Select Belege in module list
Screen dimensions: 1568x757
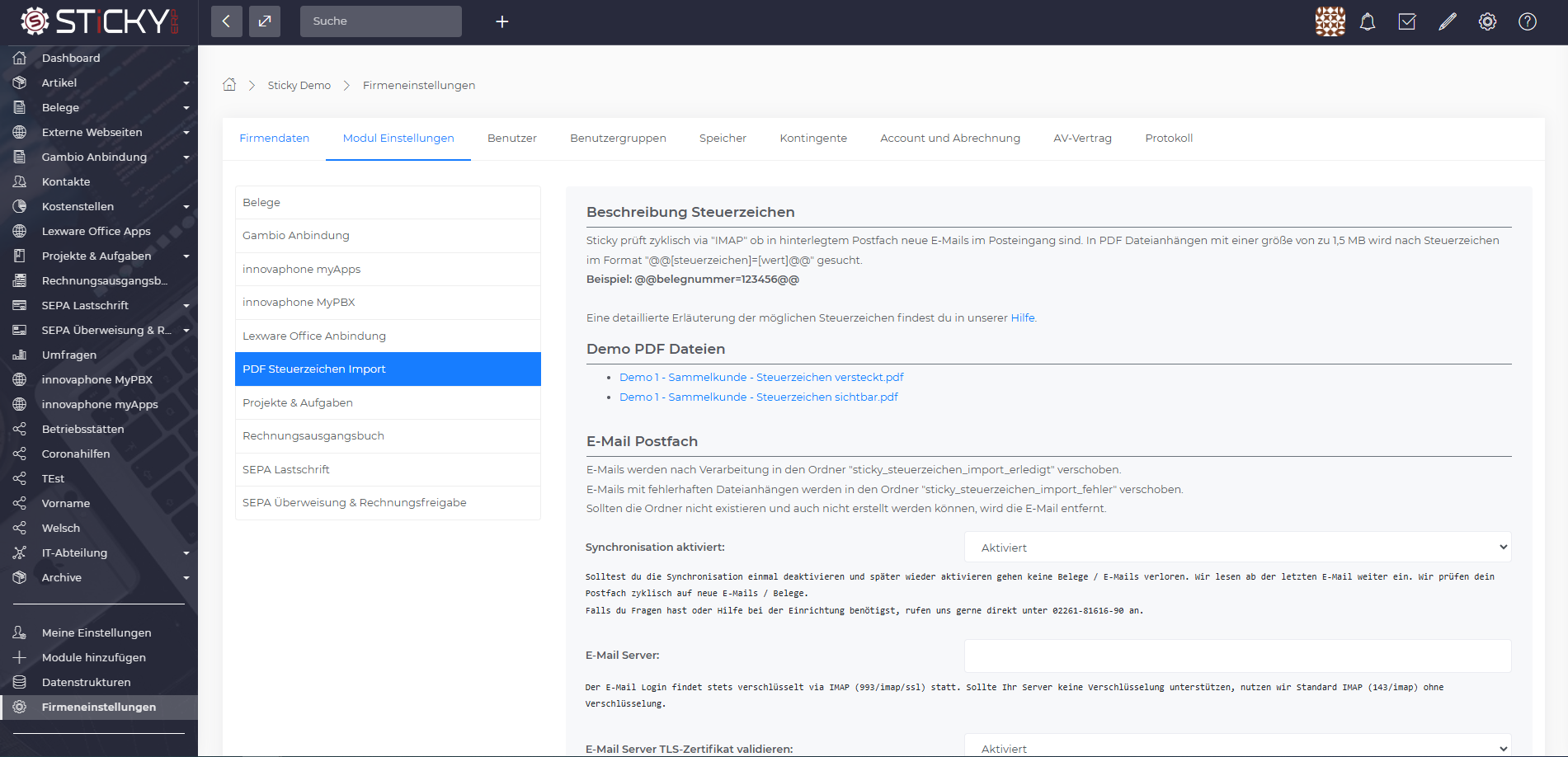[x=388, y=202]
